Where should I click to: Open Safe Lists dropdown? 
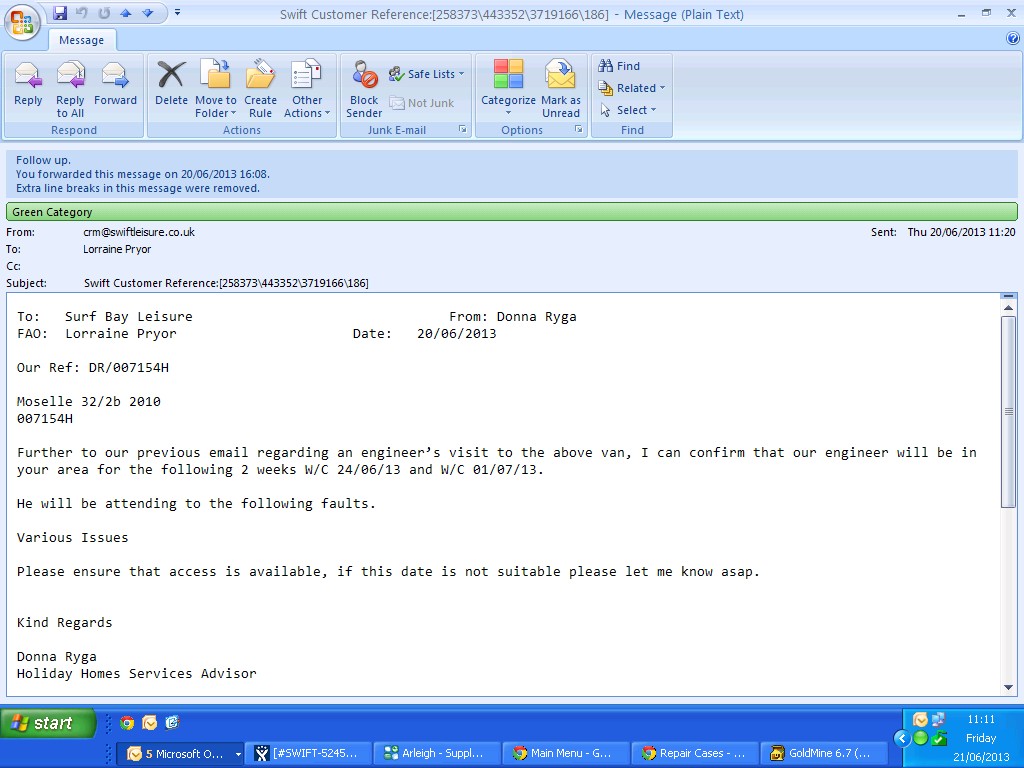[x=427, y=74]
